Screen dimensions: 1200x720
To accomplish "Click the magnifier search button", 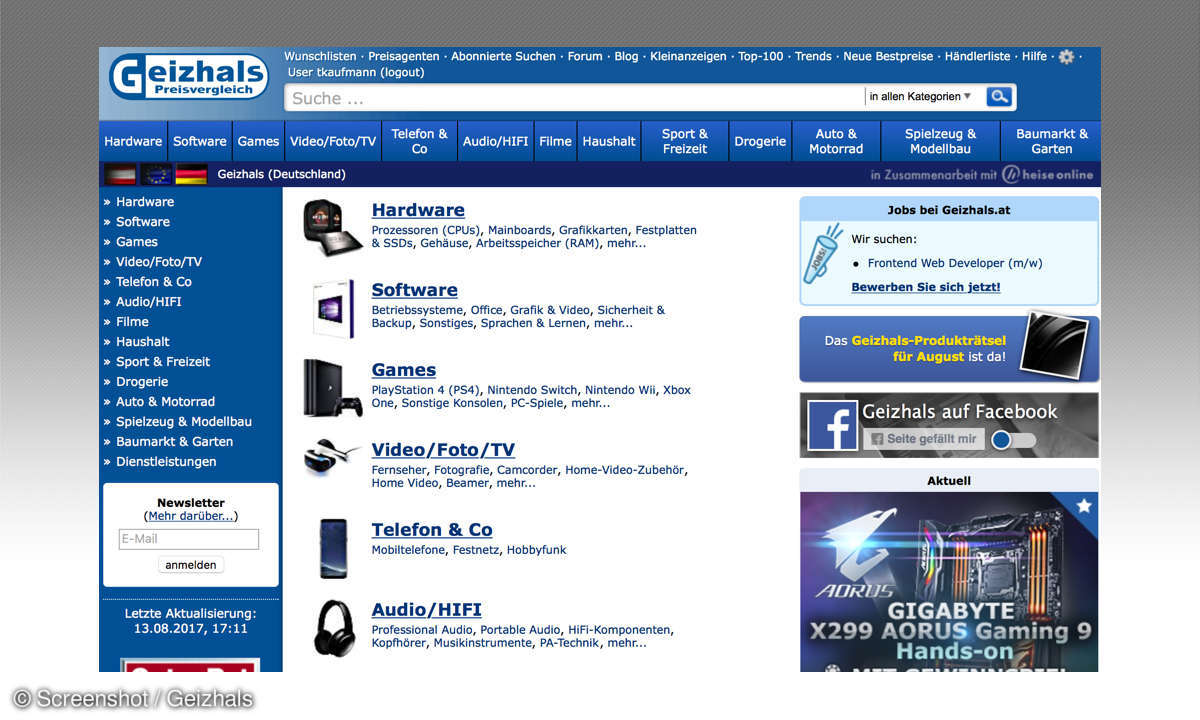I will coord(999,97).
